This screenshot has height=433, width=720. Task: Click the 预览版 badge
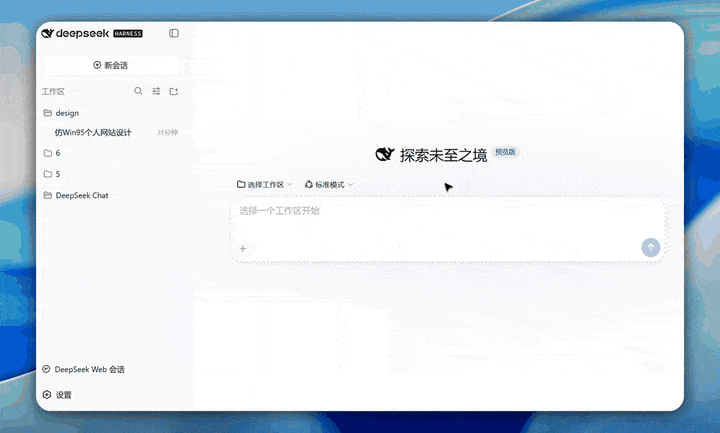(x=505, y=152)
